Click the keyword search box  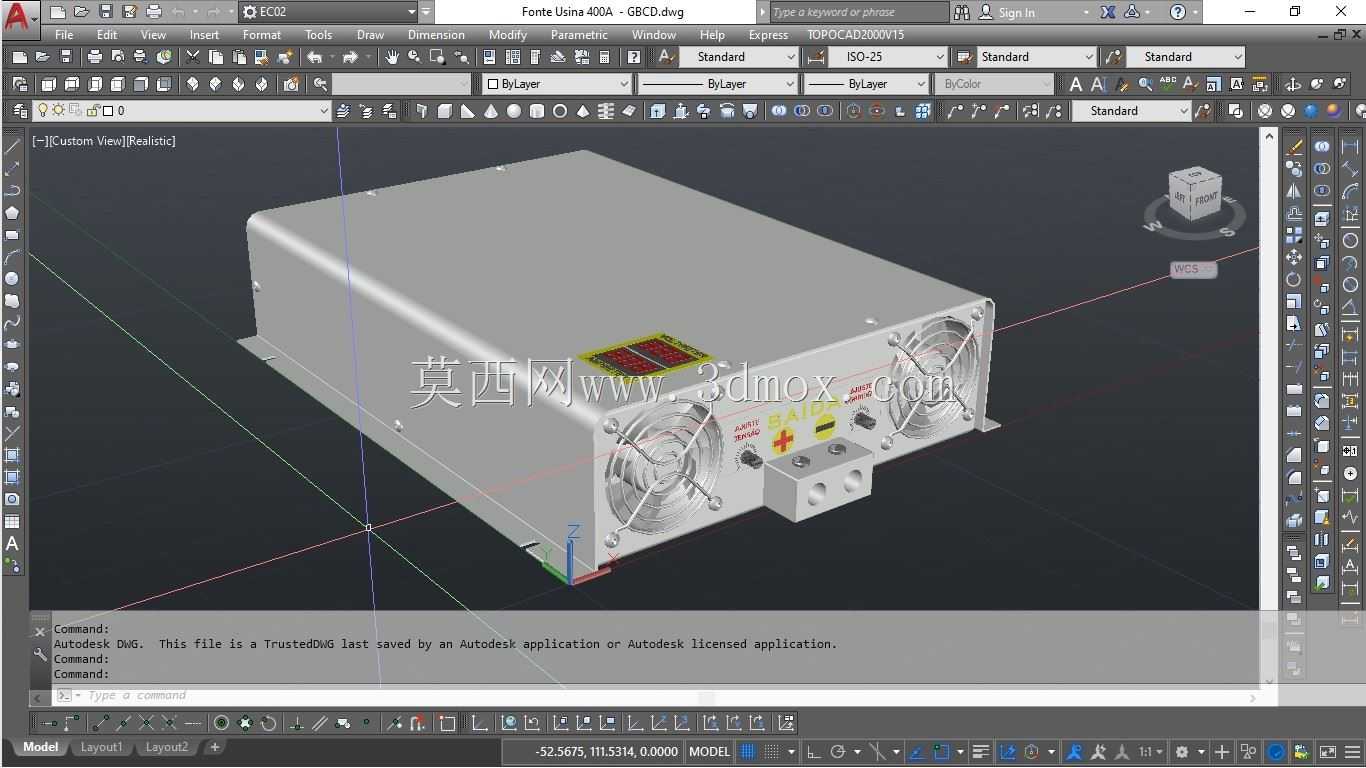(x=858, y=12)
